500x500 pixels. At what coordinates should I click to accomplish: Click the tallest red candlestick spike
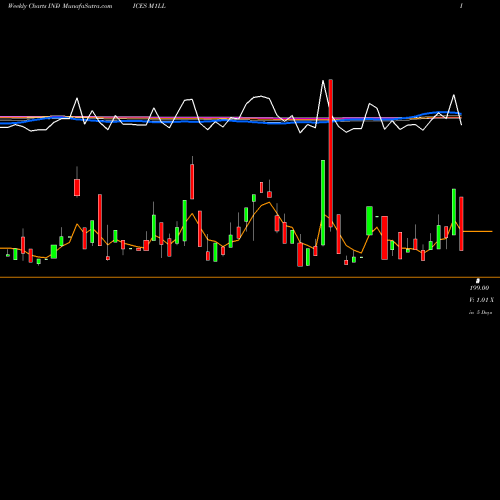click(x=331, y=153)
